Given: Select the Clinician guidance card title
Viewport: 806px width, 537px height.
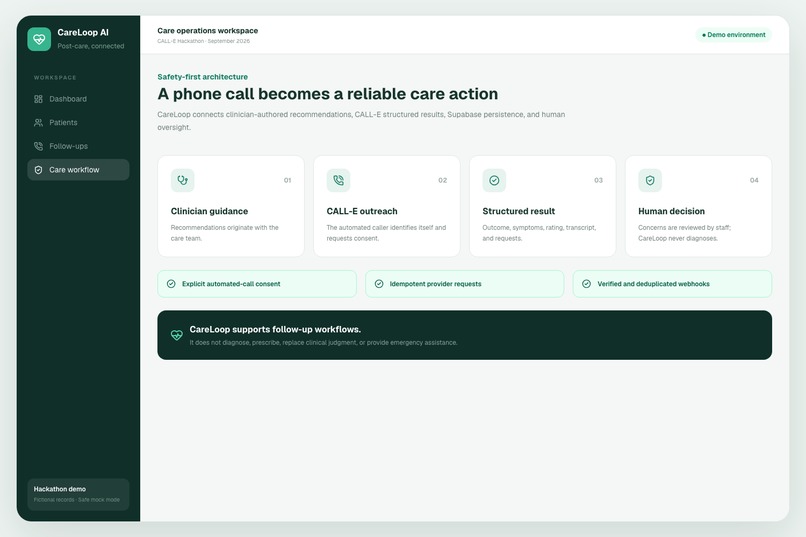Looking at the screenshot, I should coord(209,211).
